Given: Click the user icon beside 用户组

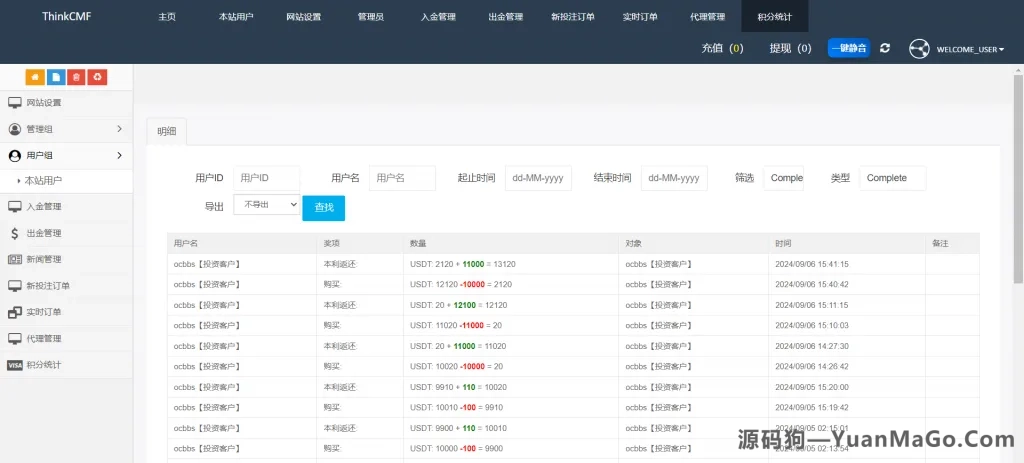Looking at the screenshot, I should (15, 156).
